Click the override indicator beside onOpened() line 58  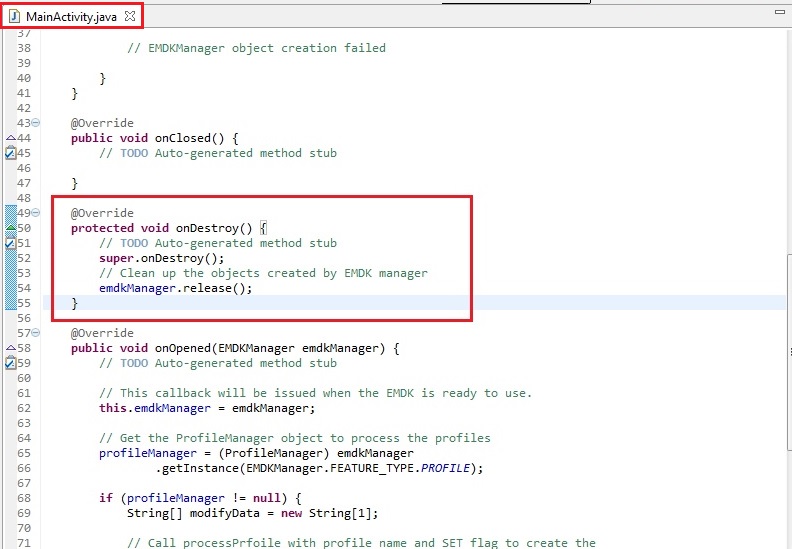coord(10,348)
